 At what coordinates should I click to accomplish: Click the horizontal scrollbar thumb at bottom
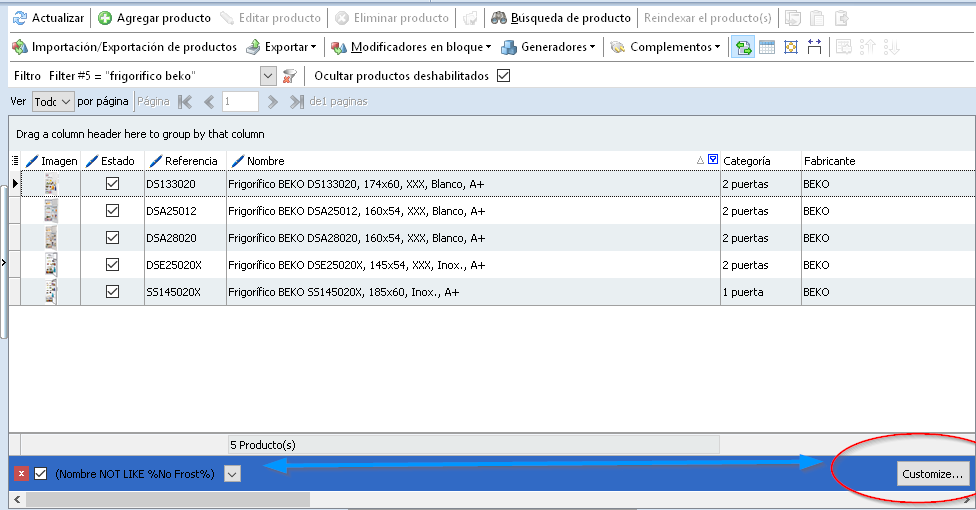pos(160,498)
